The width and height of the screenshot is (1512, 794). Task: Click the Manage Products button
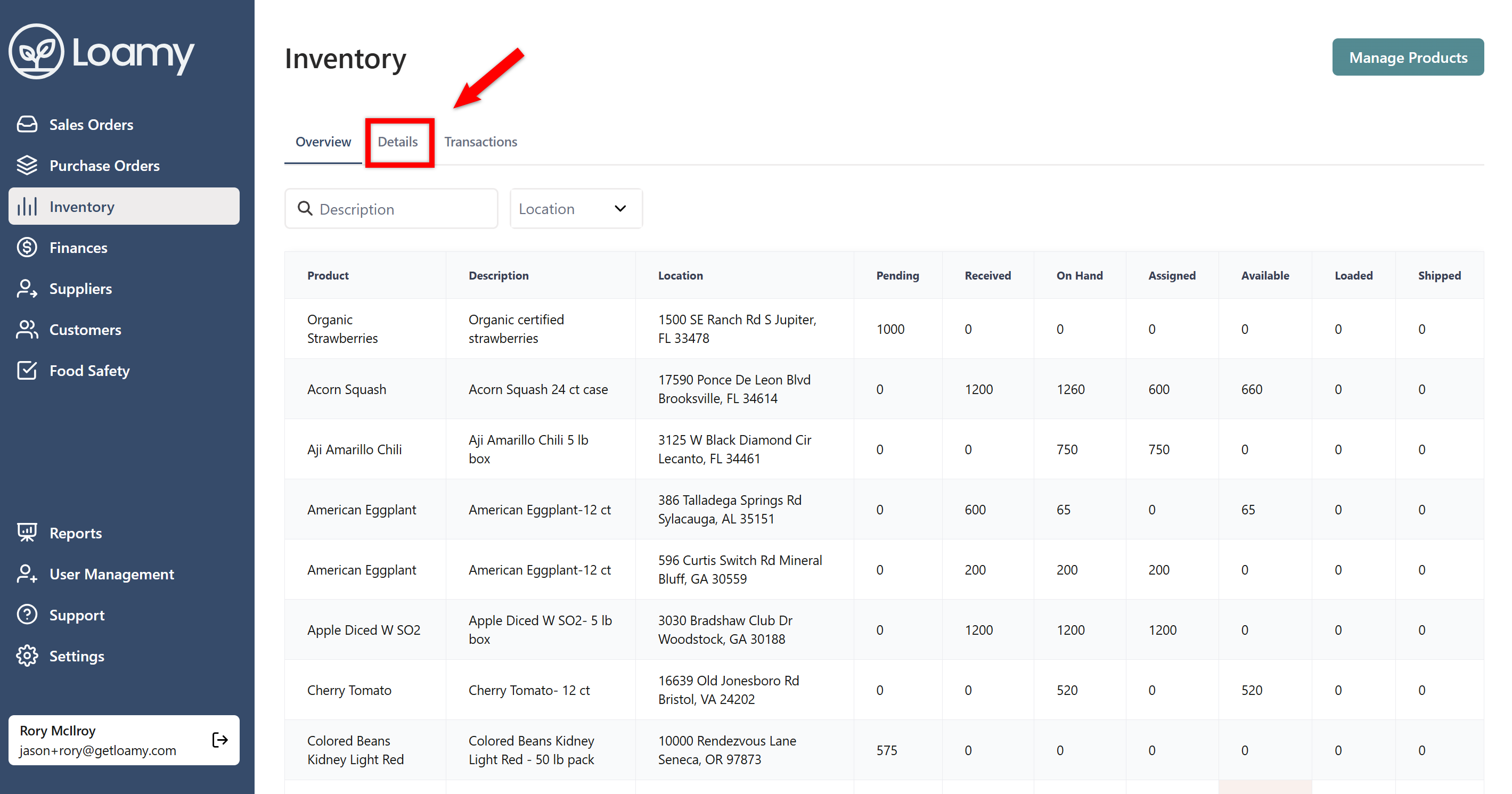pos(1407,58)
